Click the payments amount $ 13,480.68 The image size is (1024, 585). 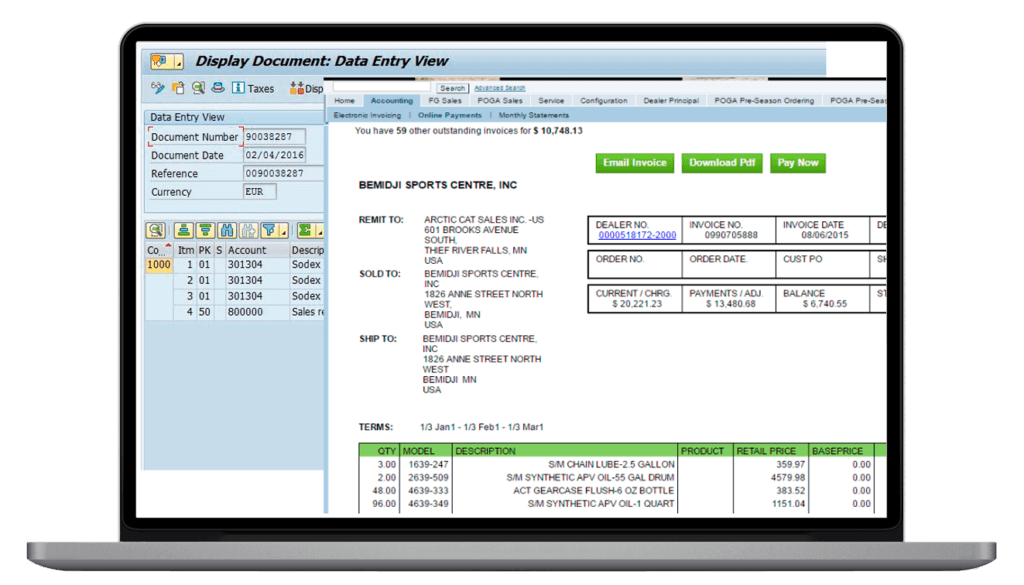pyautogui.click(x=731, y=304)
